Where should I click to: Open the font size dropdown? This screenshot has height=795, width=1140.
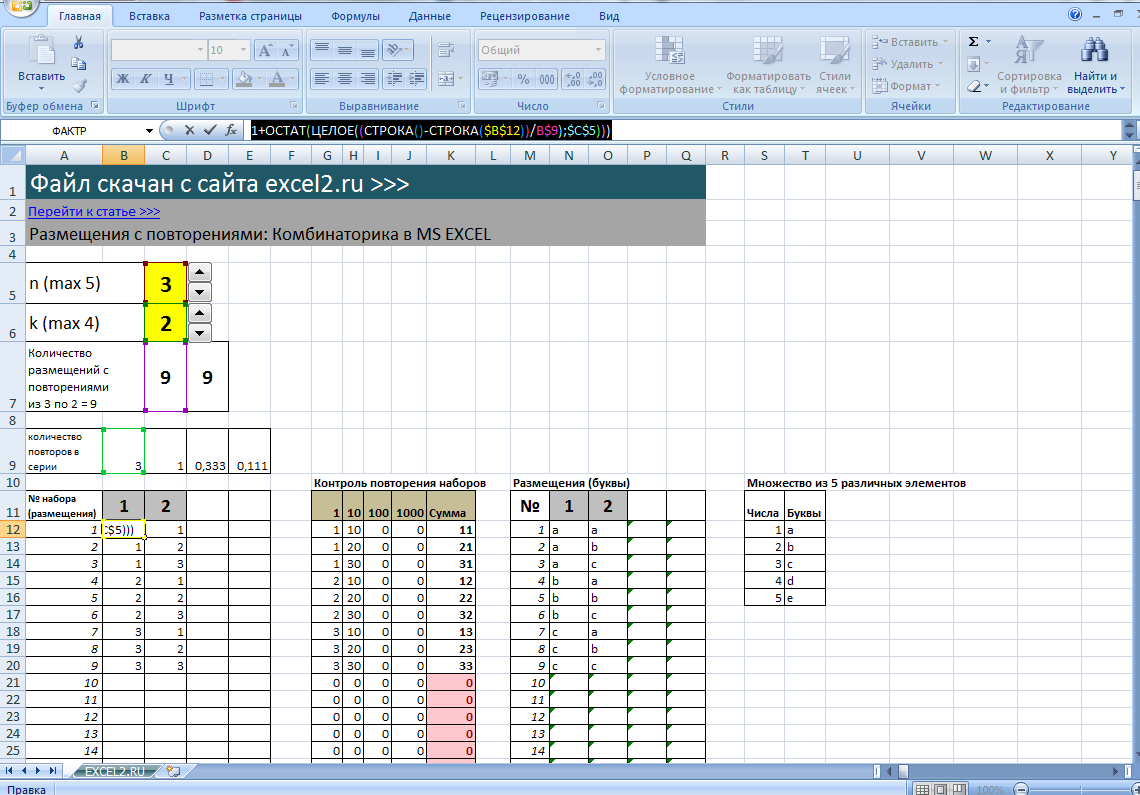(244, 50)
